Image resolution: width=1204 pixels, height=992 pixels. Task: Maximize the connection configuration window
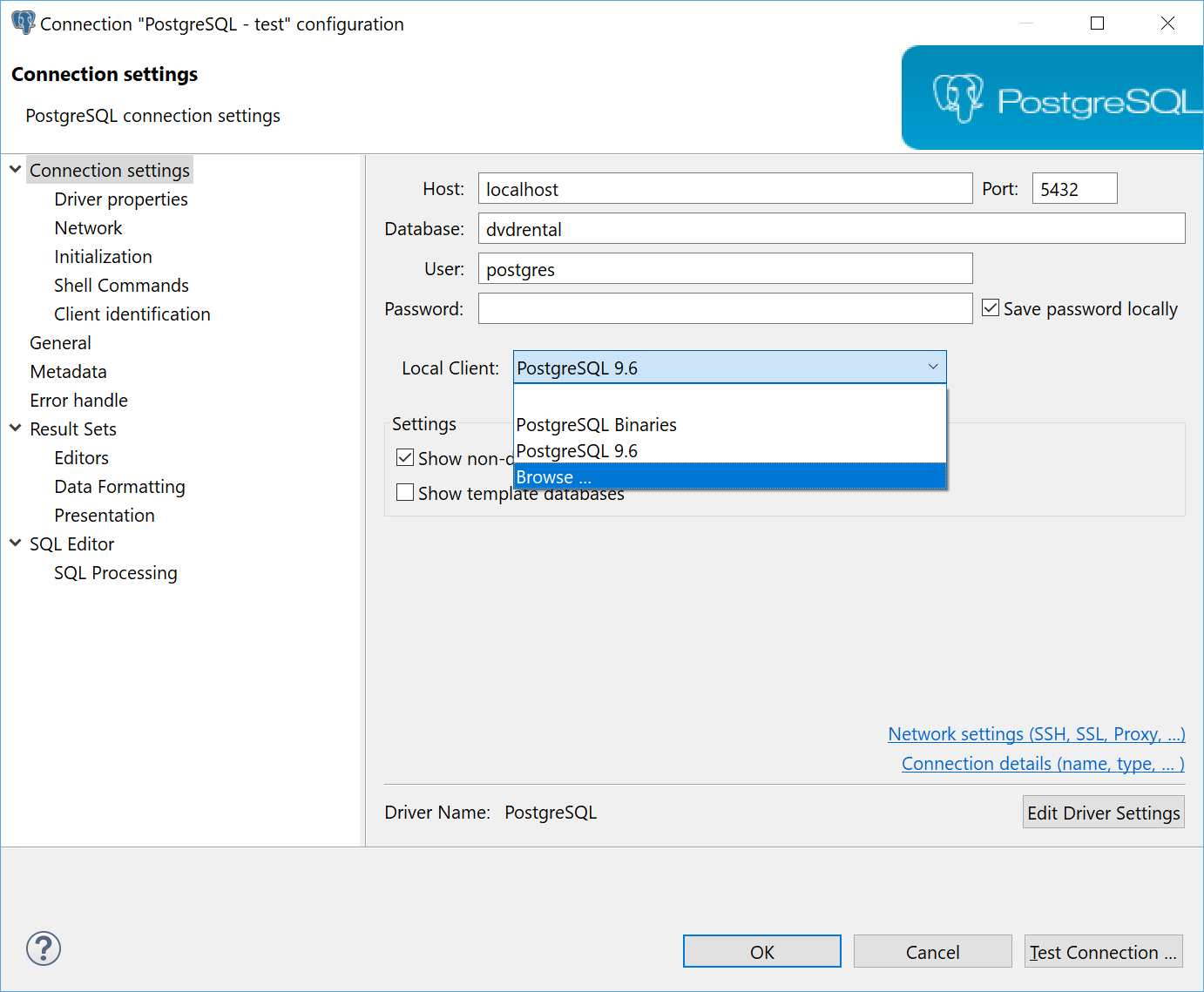(1098, 24)
